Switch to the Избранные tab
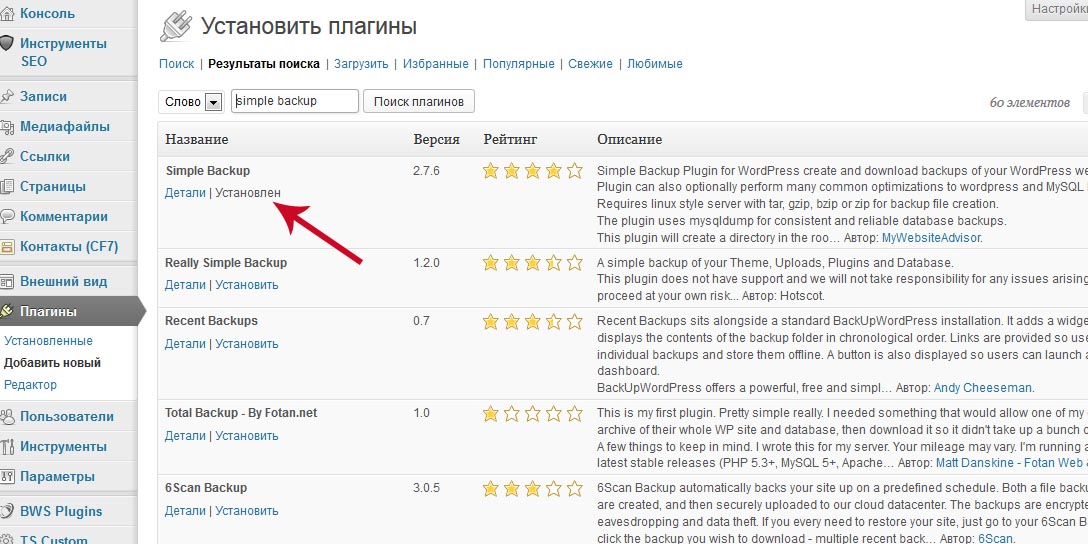Viewport: 1088px width, 544px height. pos(436,63)
